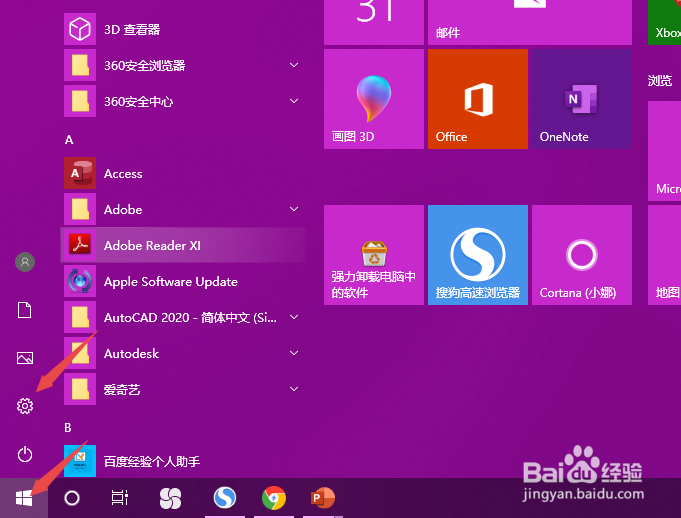This screenshot has width=681, height=518.
Task: Click the 百度经验个人助手 label
Action: point(152,461)
